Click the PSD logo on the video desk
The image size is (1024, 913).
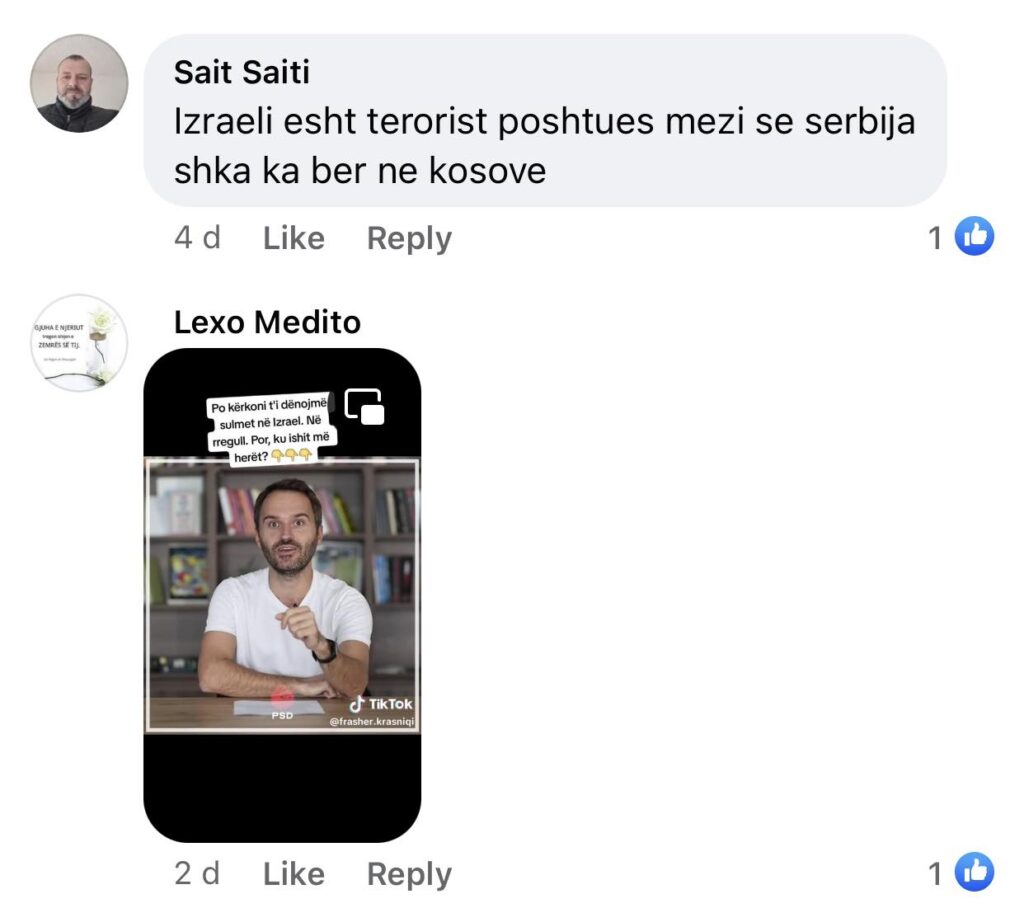[282, 704]
